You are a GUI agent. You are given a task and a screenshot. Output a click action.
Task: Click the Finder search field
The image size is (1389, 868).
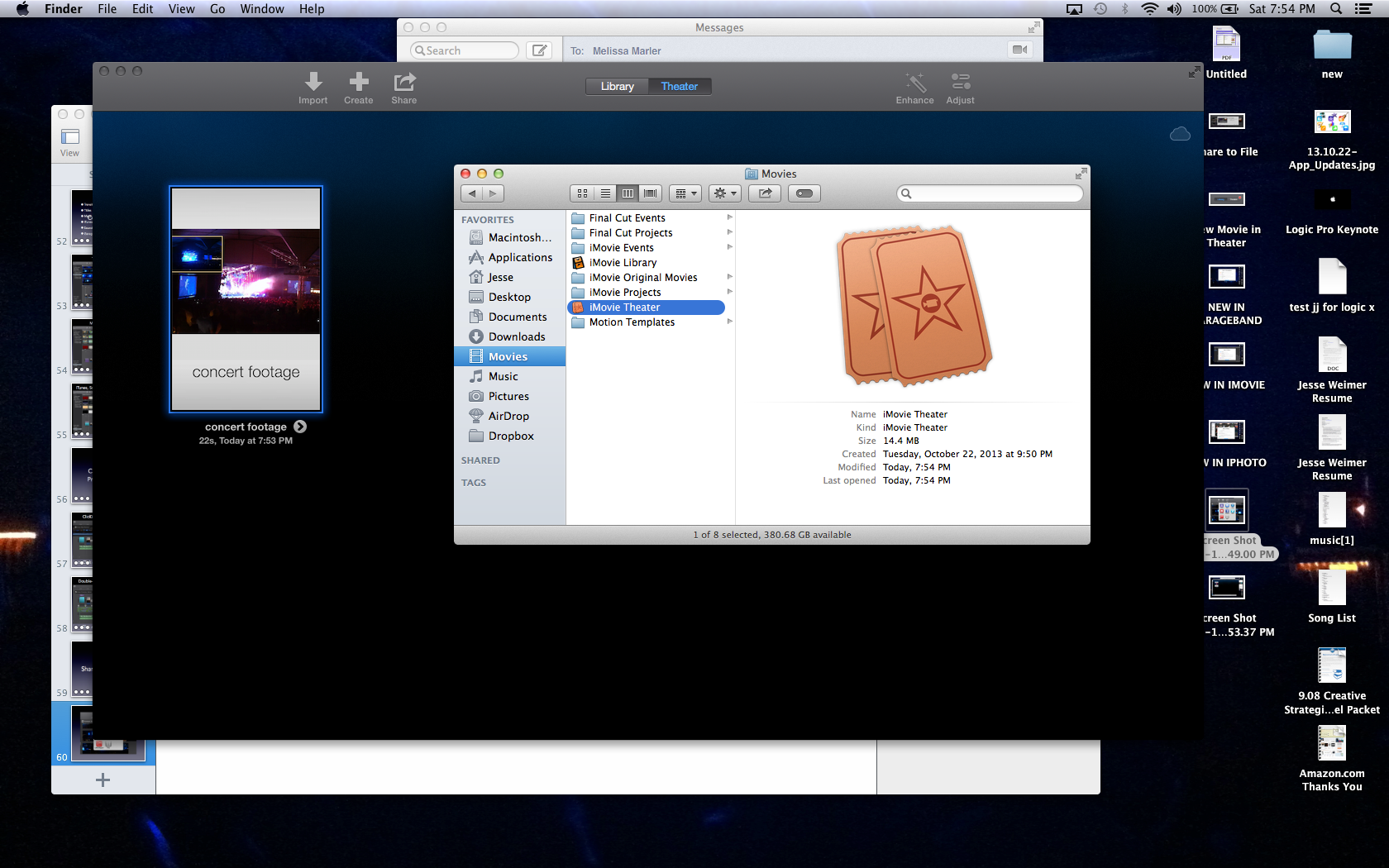point(990,193)
